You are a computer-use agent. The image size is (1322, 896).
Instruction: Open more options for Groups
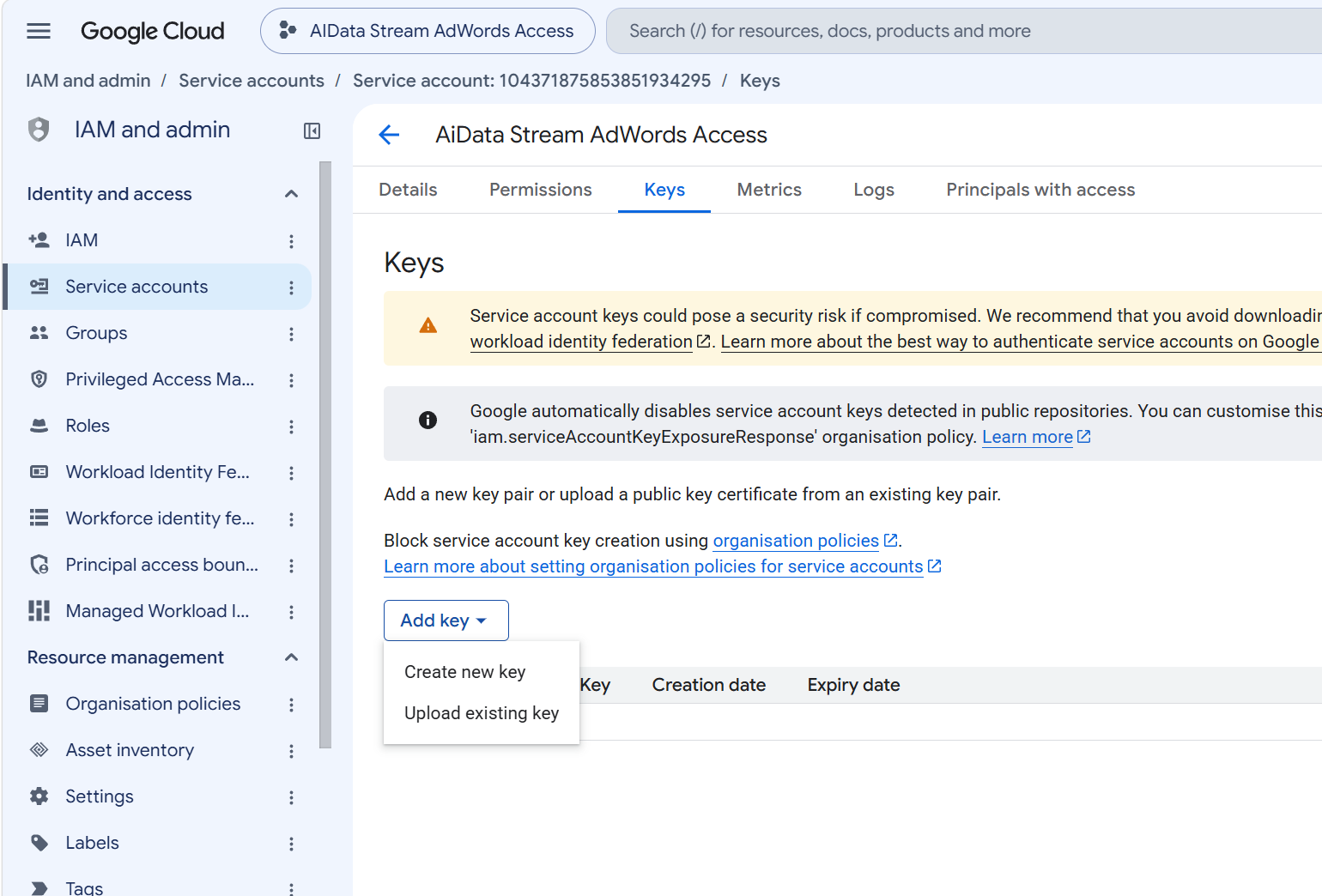point(292,334)
